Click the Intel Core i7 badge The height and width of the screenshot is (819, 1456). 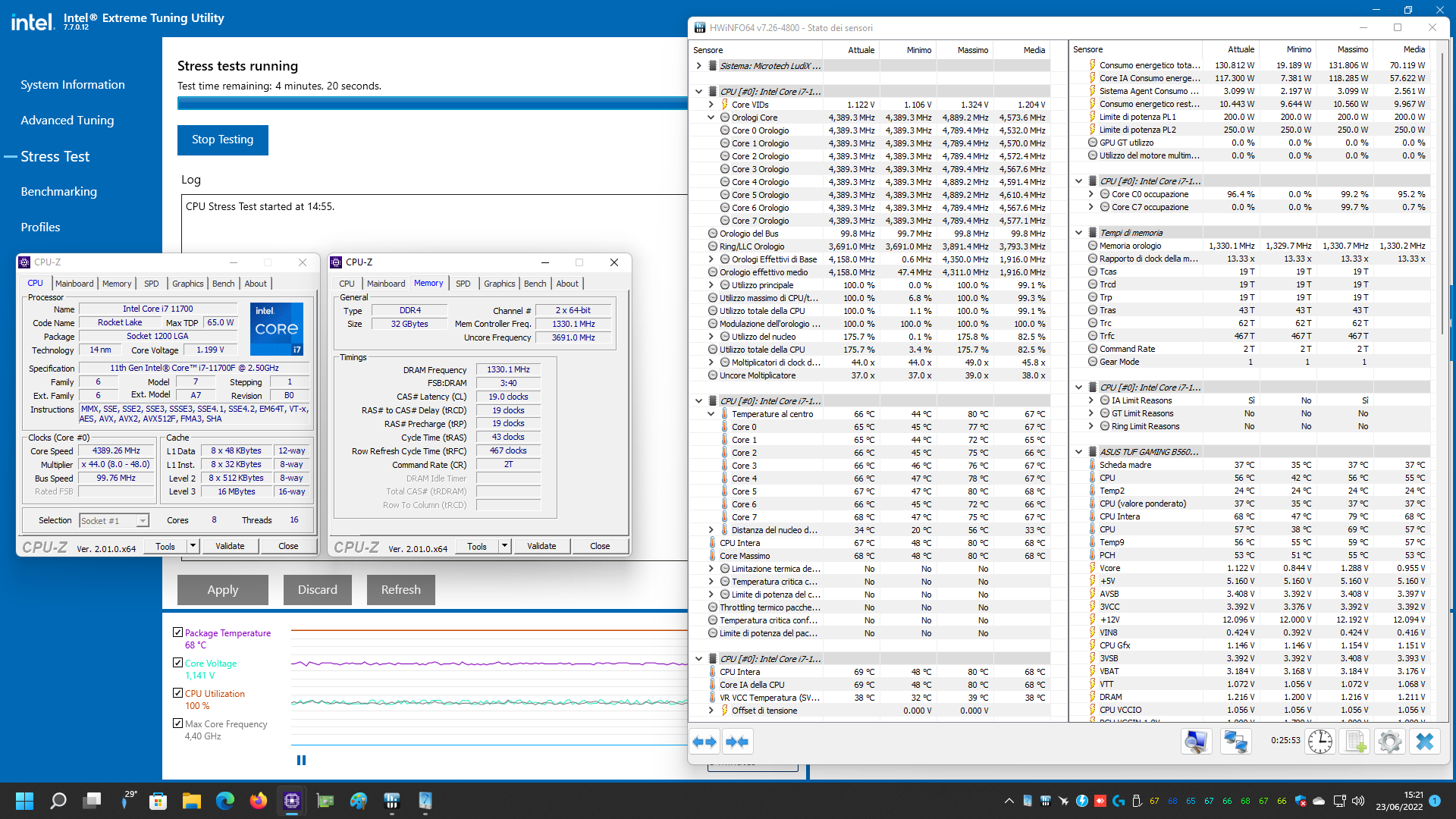277,328
